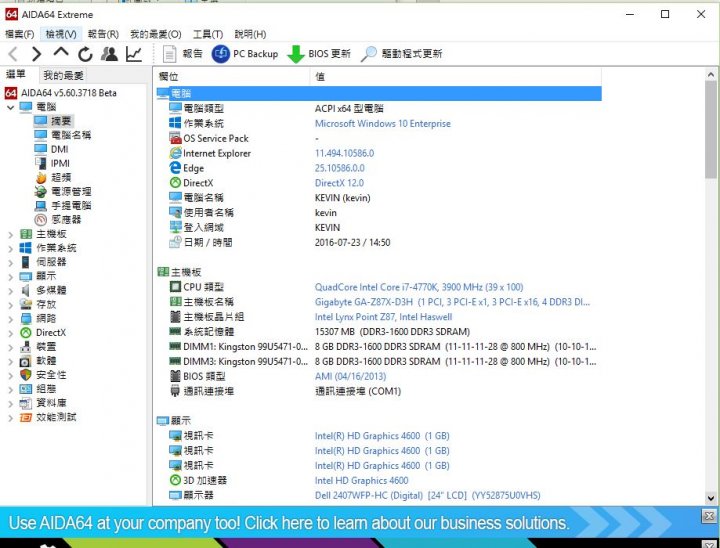Open the 說明(H) menu
720x548 pixels.
click(250, 34)
